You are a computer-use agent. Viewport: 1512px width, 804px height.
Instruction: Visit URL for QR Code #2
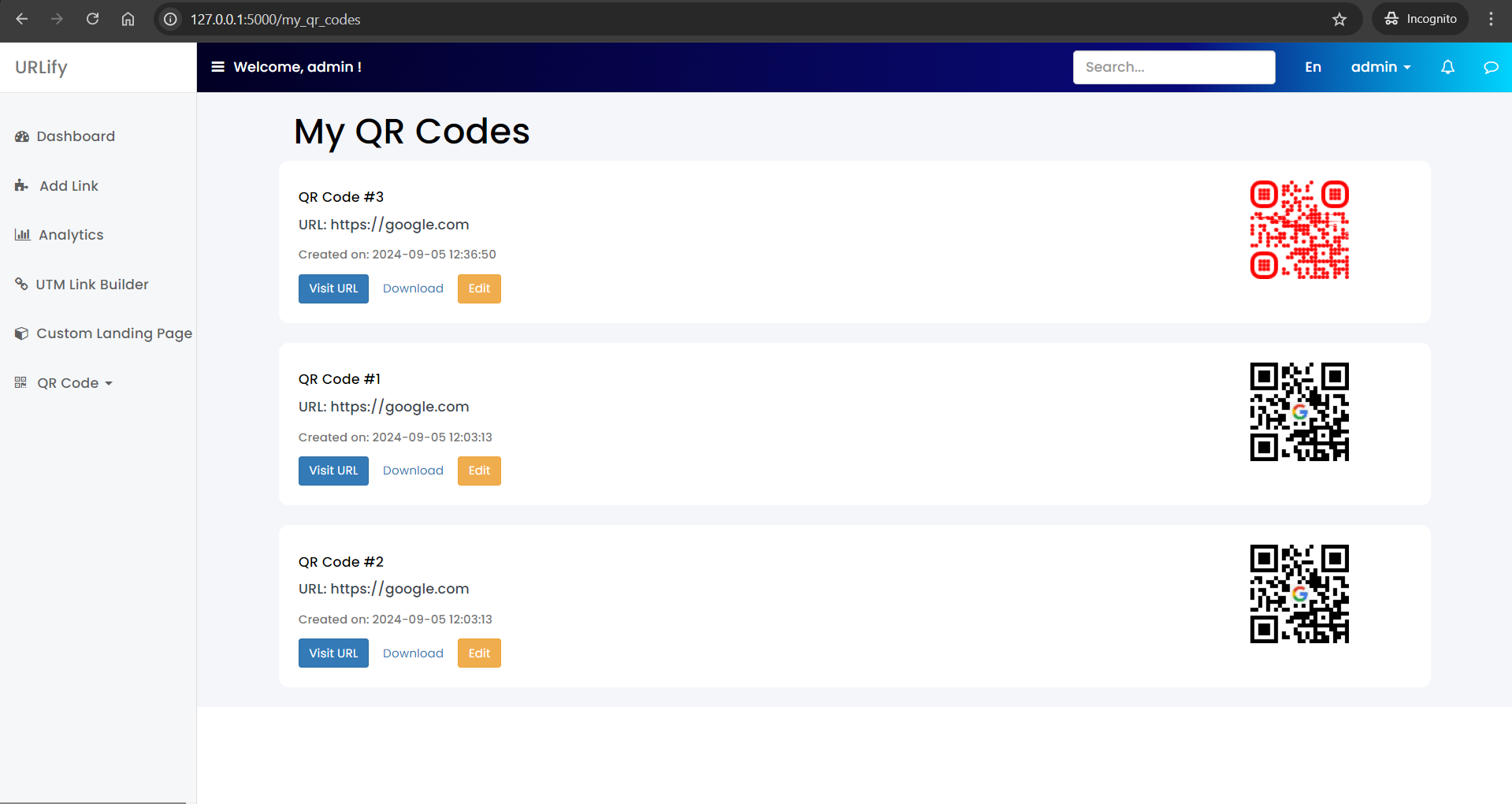[333, 653]
